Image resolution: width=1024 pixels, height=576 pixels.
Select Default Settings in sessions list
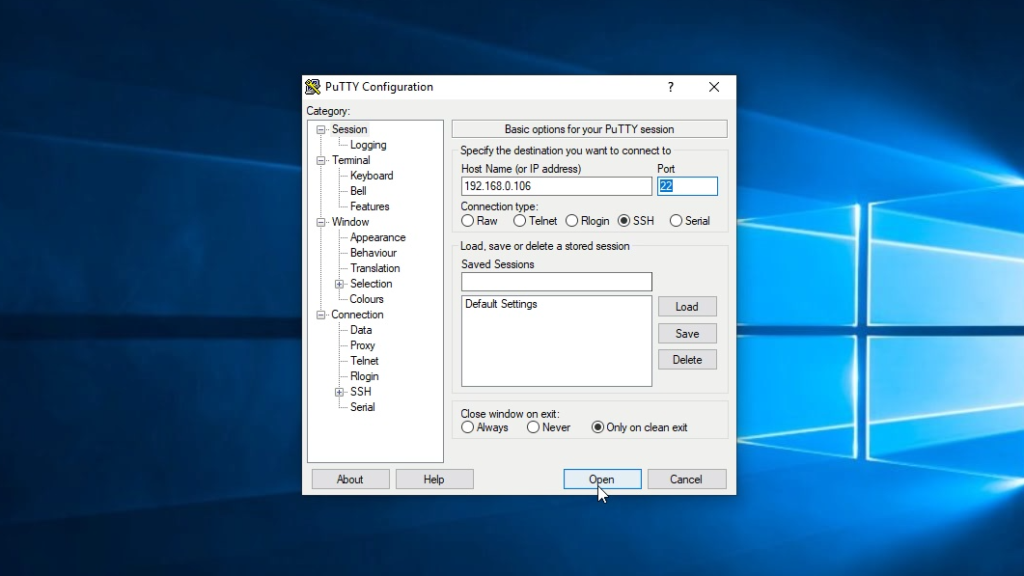(x=501, y=304)
